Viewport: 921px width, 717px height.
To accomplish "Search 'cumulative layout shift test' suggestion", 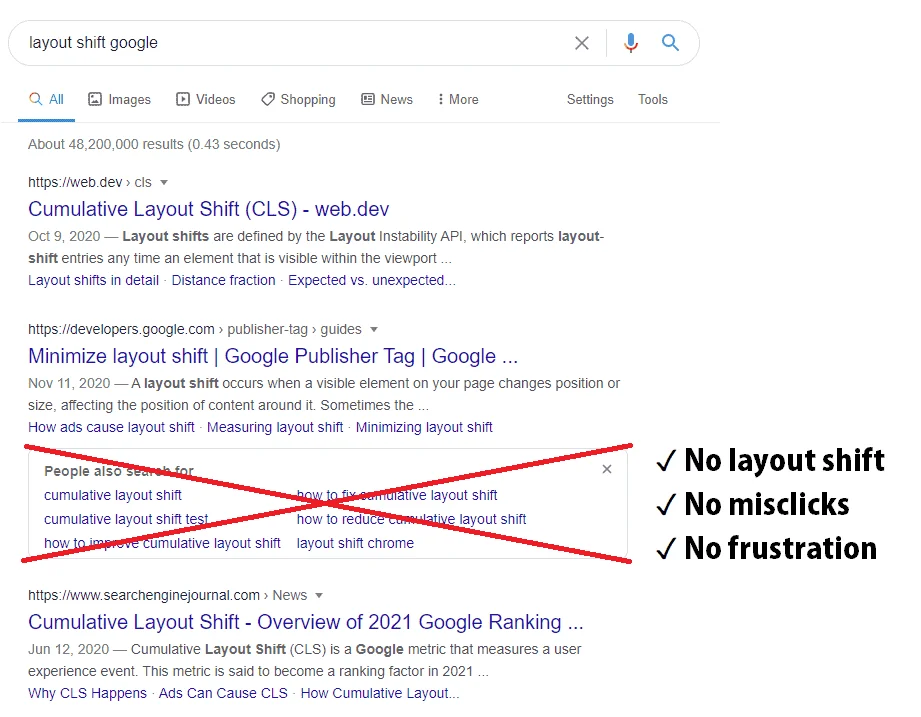I will tap(126, 519).
